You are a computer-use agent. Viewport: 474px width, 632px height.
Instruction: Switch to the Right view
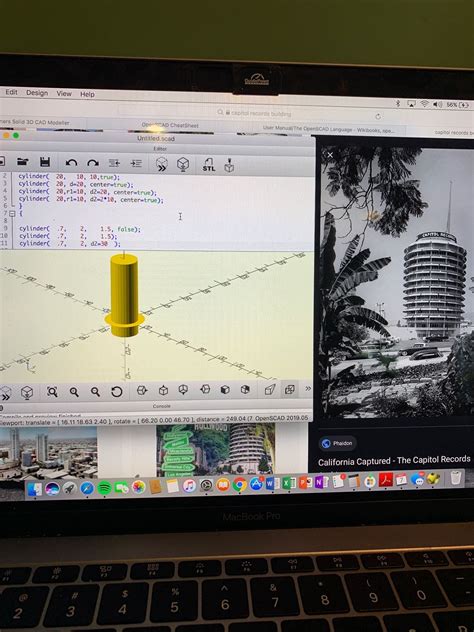142,390
